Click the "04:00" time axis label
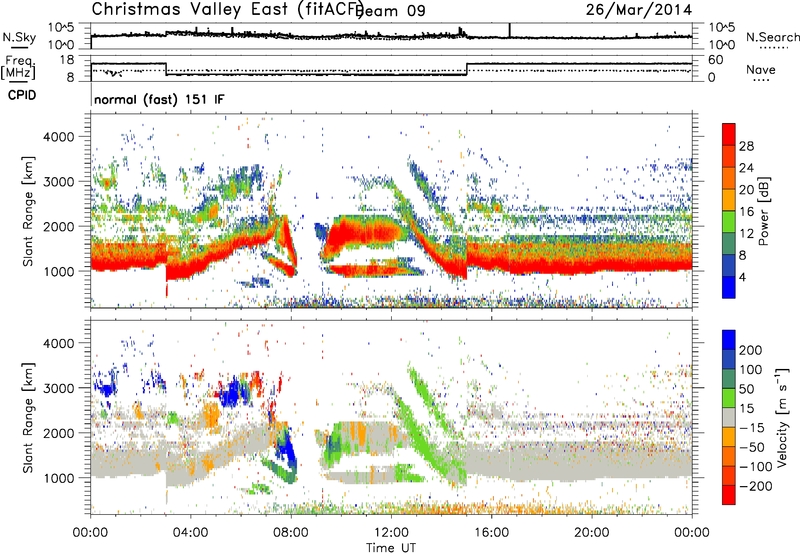Viewport: 800px width, 554px height. (x=190, y=533)
